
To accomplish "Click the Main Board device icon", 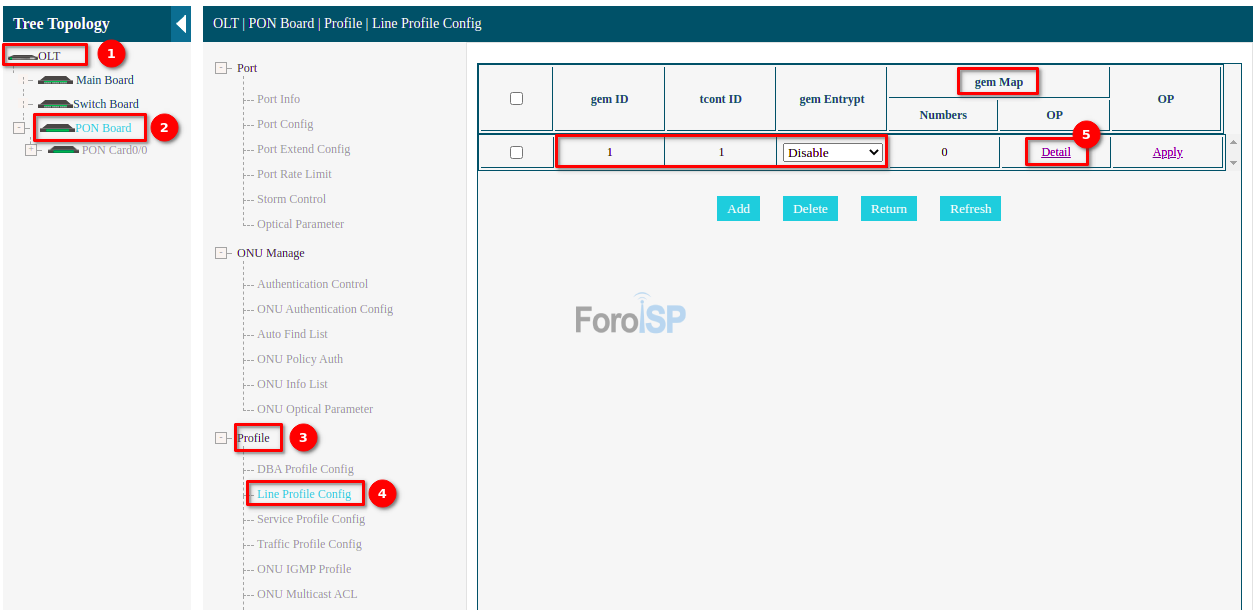I will point(55,80).
